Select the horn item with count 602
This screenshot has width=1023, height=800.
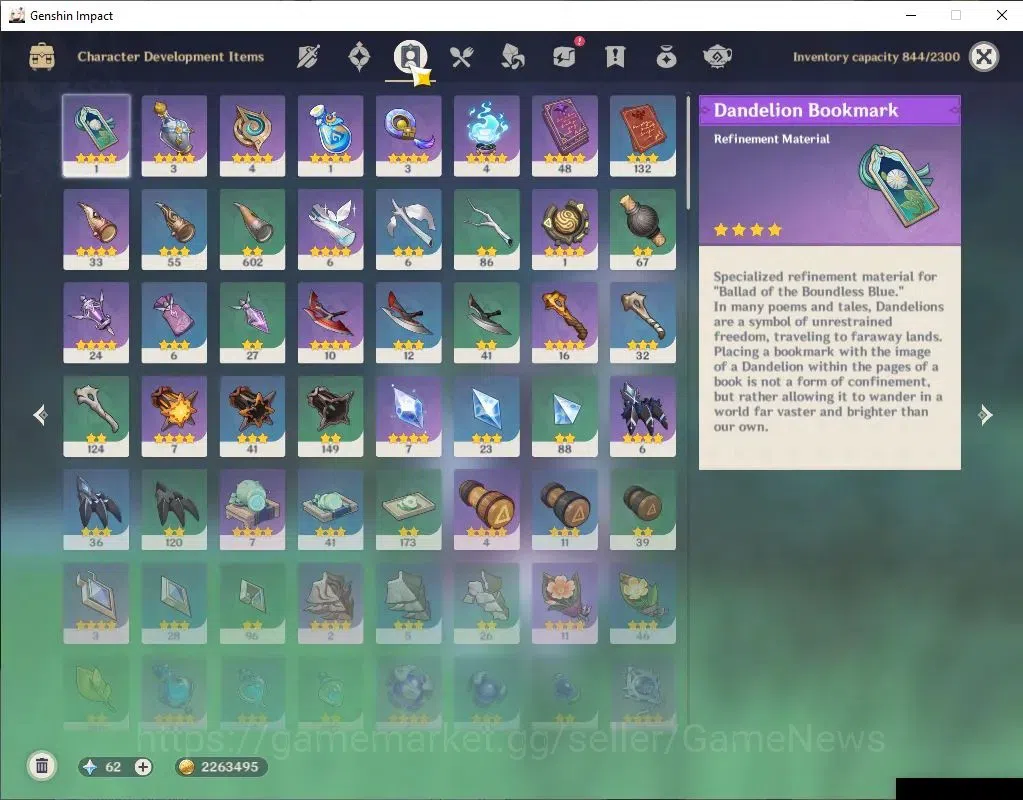(x=252, y=229)
